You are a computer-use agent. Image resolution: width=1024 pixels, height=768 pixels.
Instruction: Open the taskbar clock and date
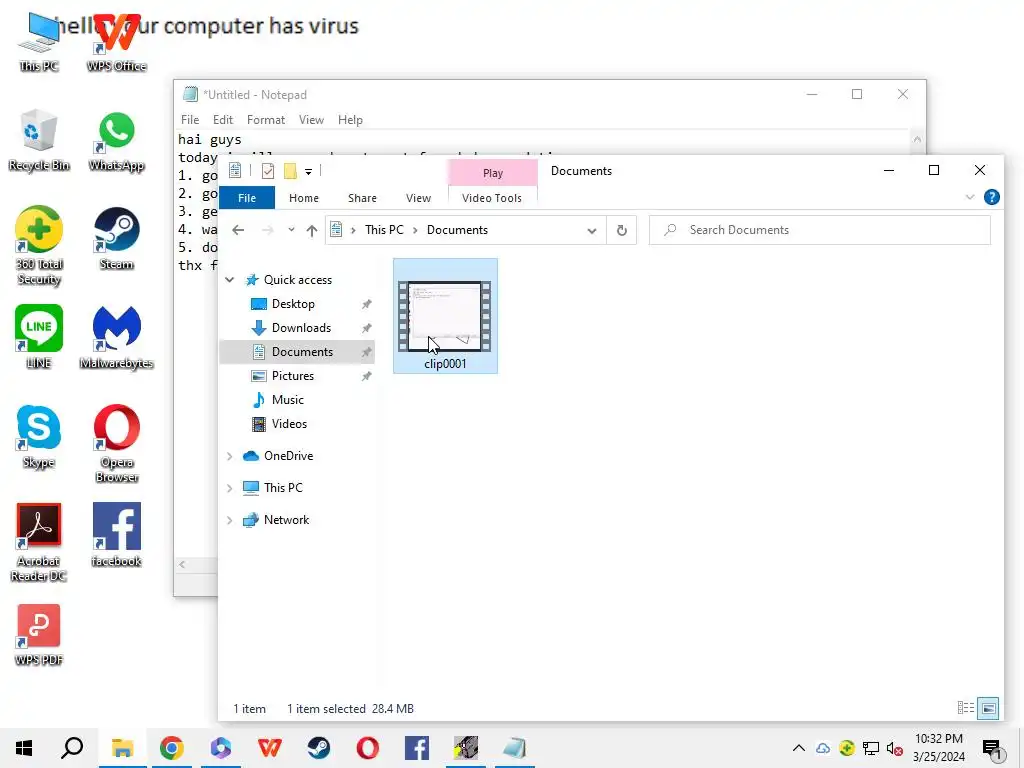938,748
